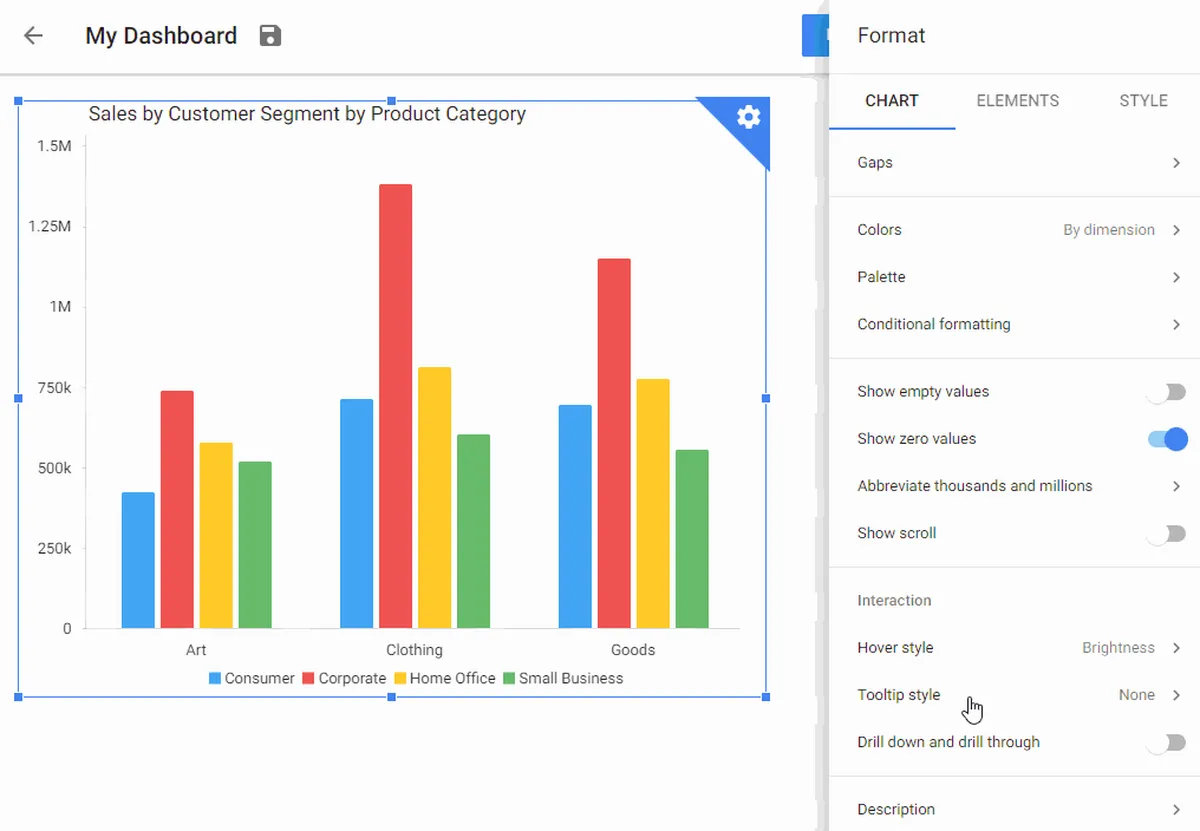Click the tall red Corporate bar in Clothing
This screenshot has height=831, width=1200.
(x=395, y=406)
